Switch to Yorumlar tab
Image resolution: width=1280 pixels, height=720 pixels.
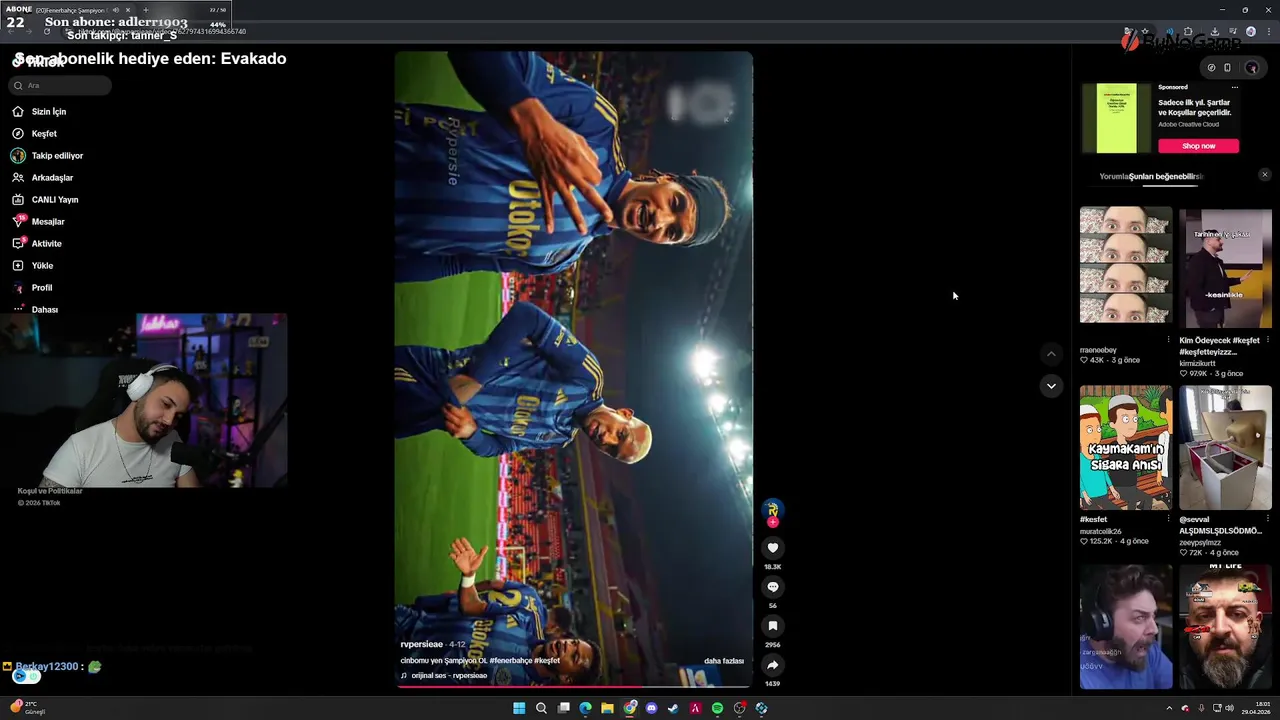(x=1114, y=177)
